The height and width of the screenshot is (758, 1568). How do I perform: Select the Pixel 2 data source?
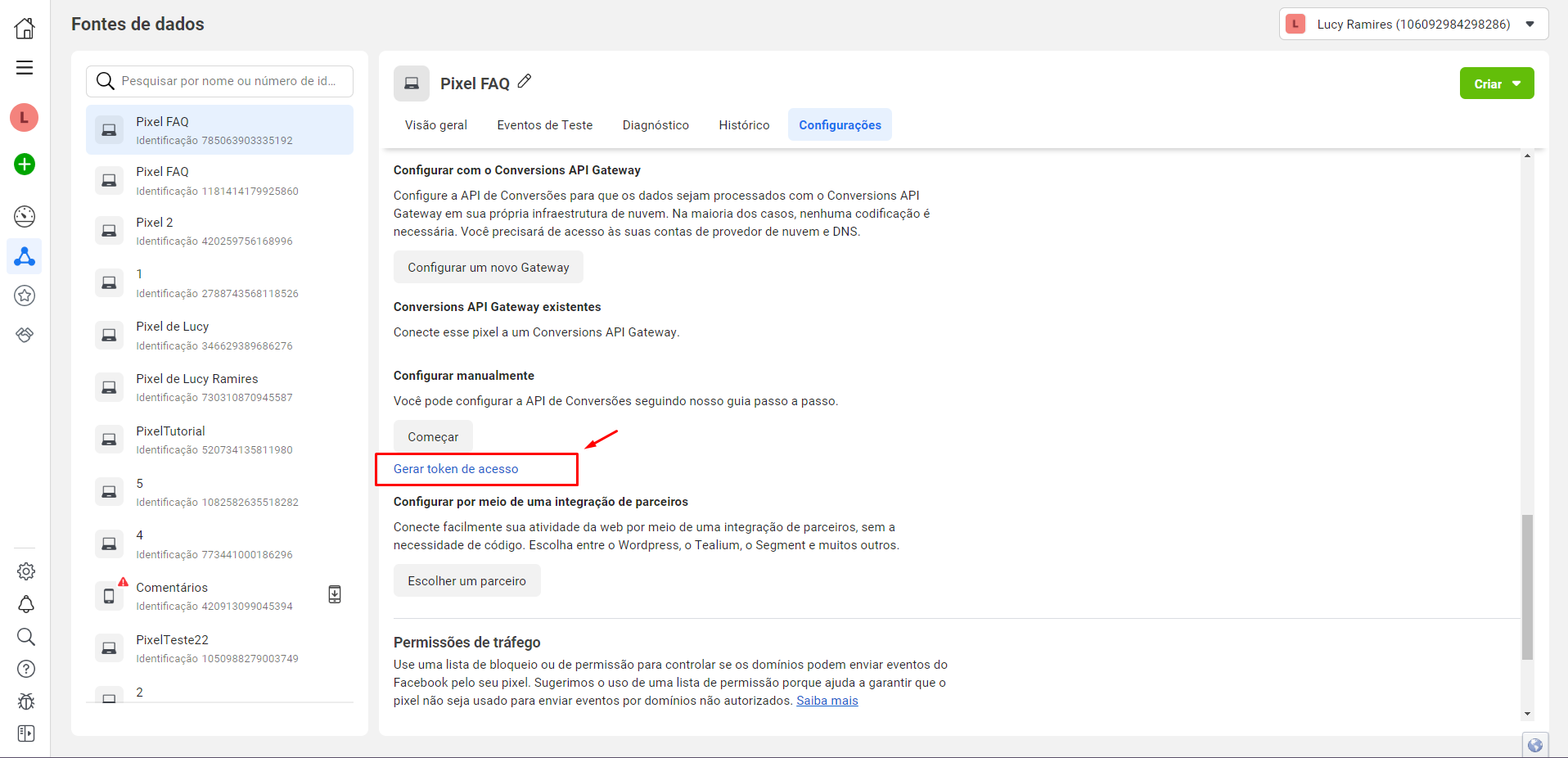(x=219, y=232)
